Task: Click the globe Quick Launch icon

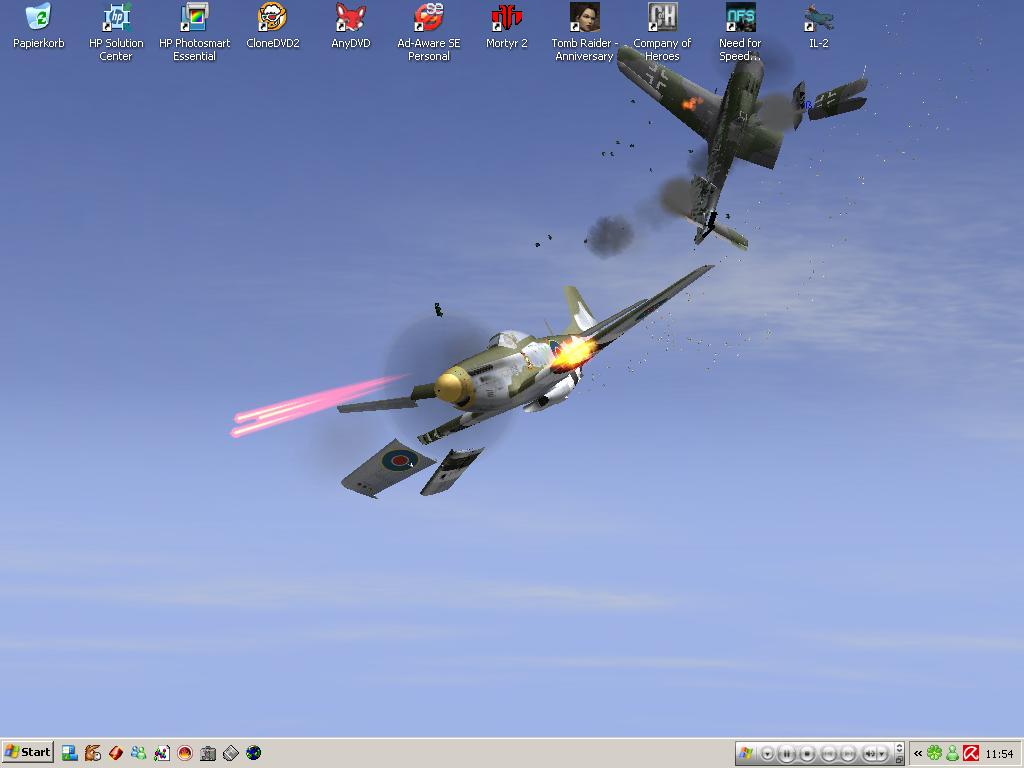Action: point(253,753)
